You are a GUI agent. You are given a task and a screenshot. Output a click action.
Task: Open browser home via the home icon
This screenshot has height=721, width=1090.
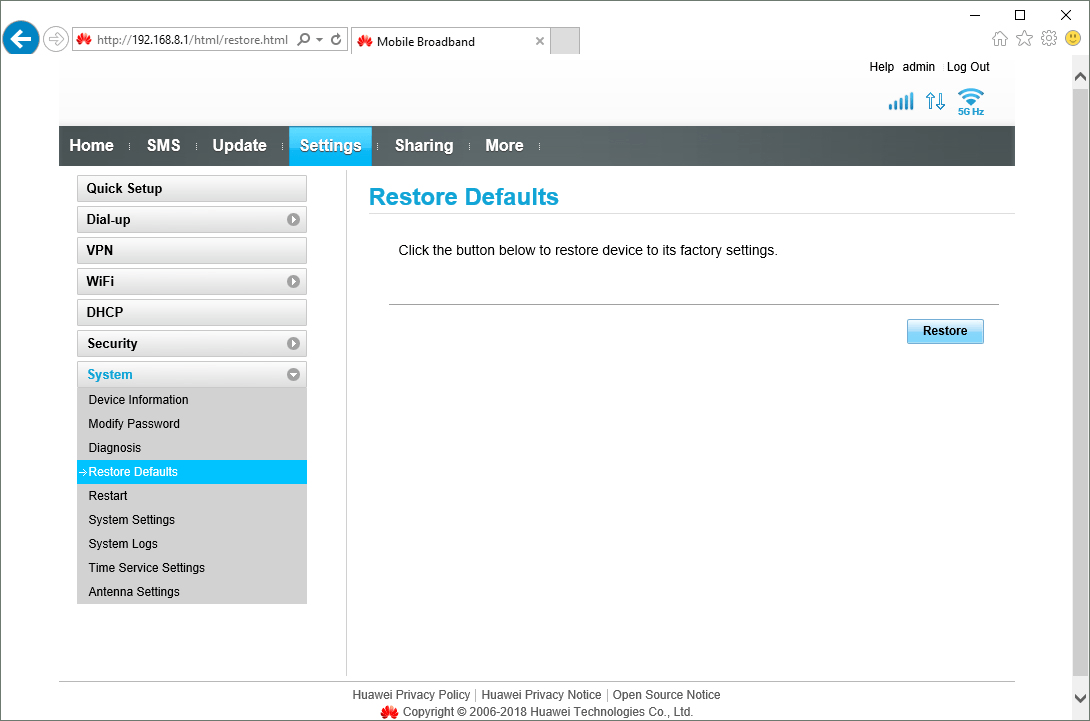[1000, 36]
